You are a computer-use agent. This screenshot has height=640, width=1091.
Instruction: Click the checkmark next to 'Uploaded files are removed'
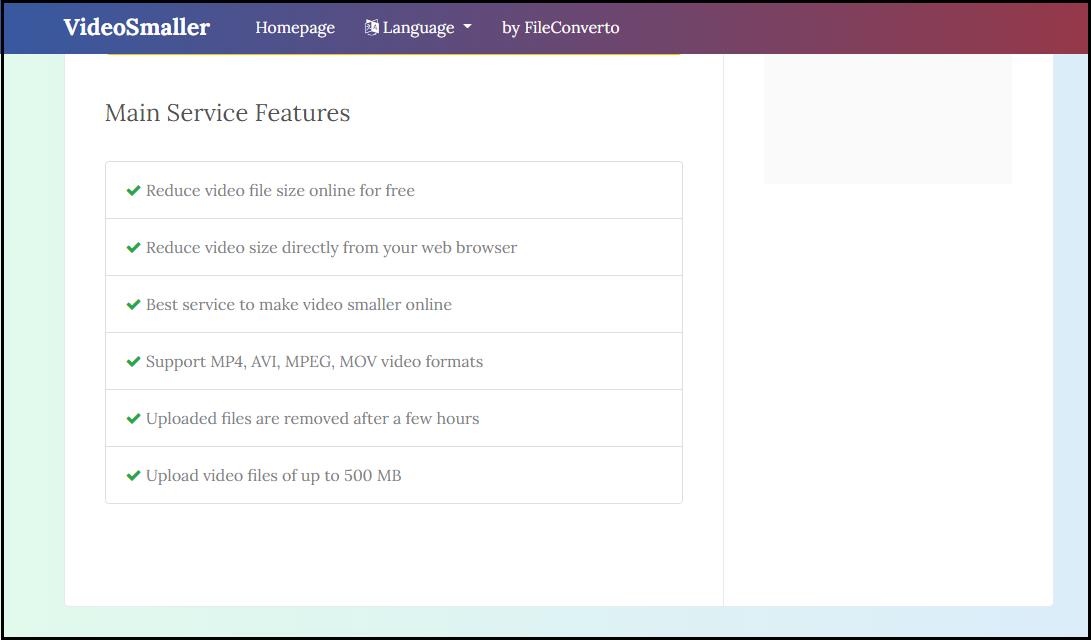click(x=133, y=419)
